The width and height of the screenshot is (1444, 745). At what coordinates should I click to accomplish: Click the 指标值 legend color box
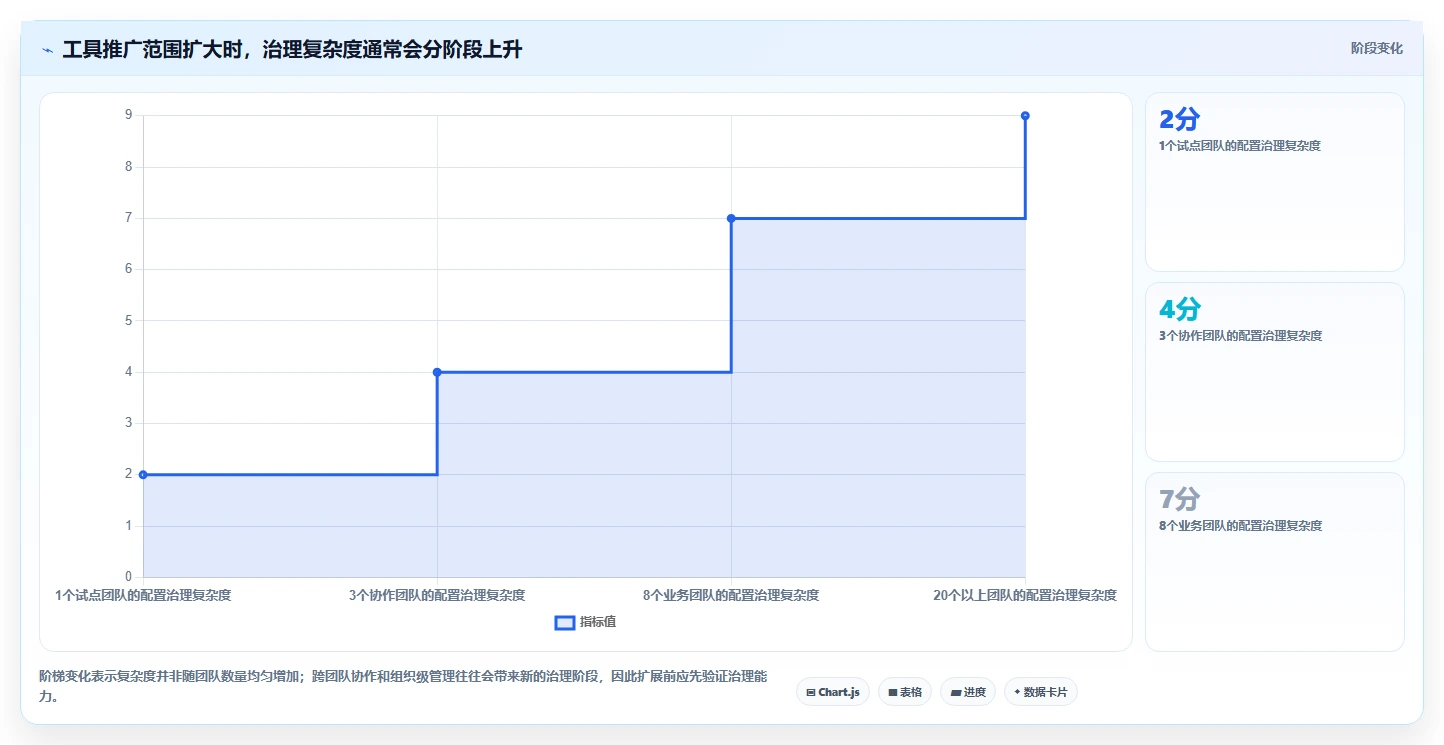[565, 622]
